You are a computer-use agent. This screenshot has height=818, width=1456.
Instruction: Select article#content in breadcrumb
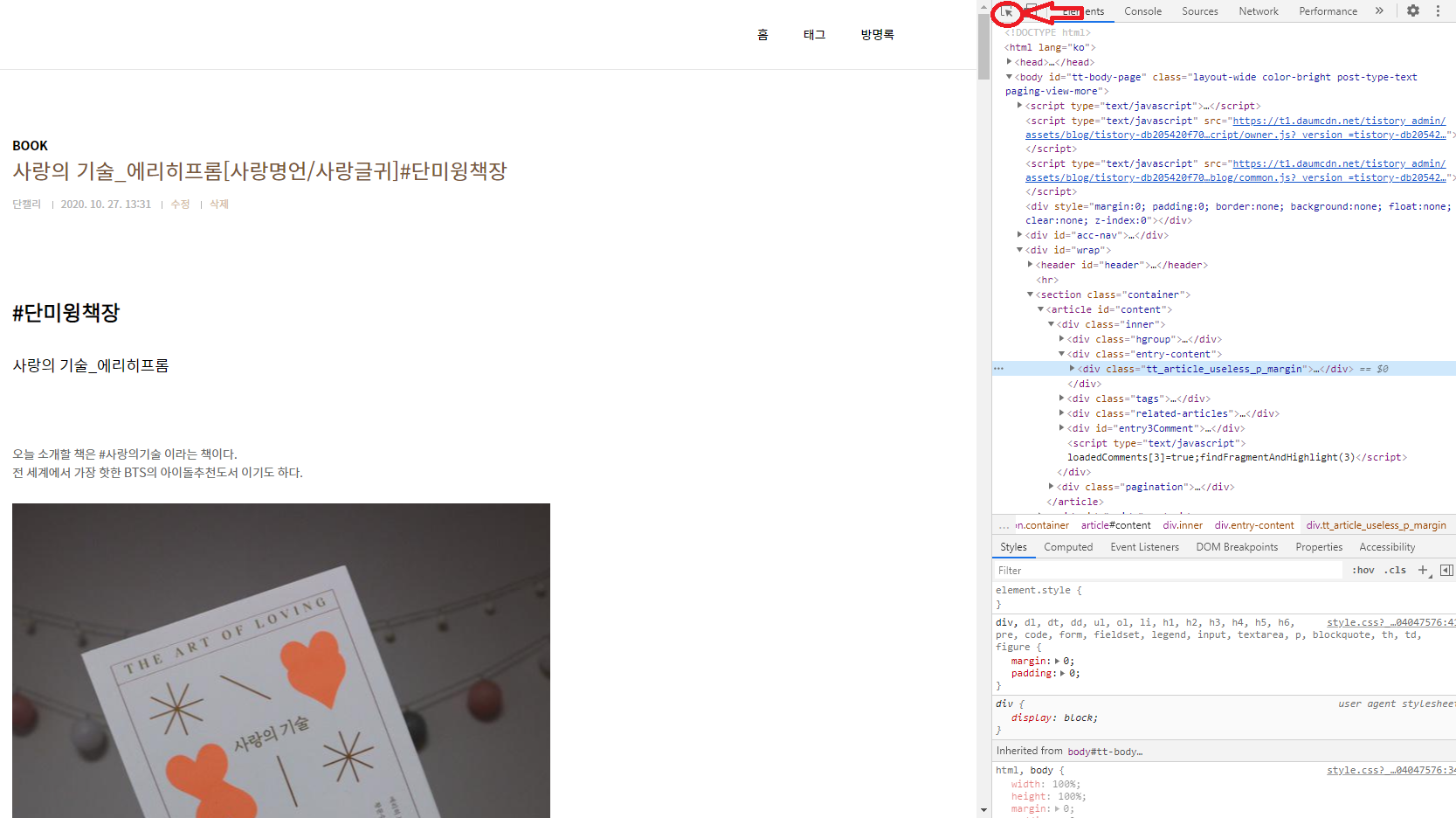pos(1115,525)
